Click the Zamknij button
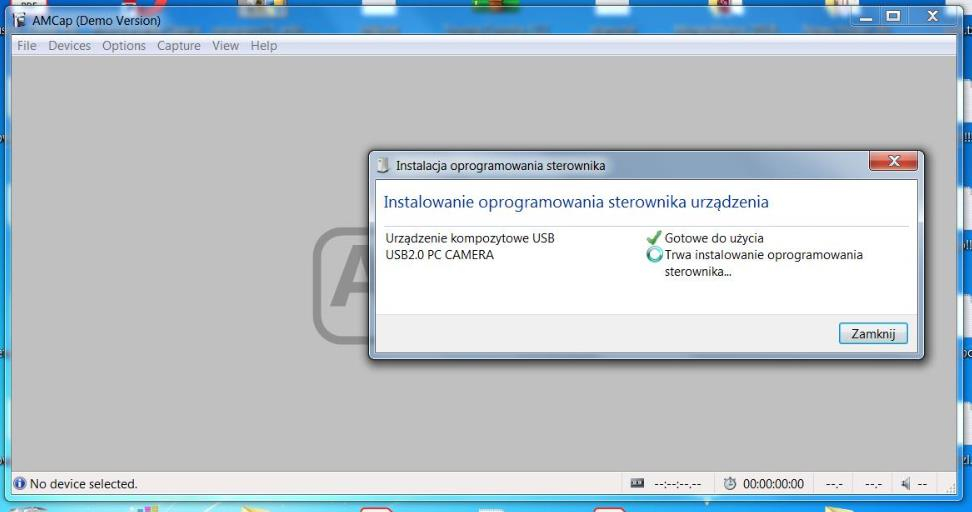This screenshot has height=512, width=972. point(873,333)
